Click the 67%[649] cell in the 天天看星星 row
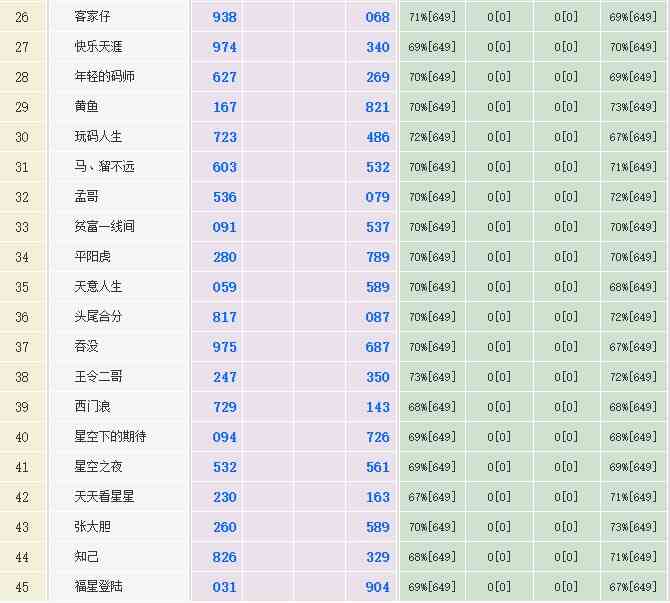Image resolution: width=670 pixels, height=603 pixels. coord(432,497)
